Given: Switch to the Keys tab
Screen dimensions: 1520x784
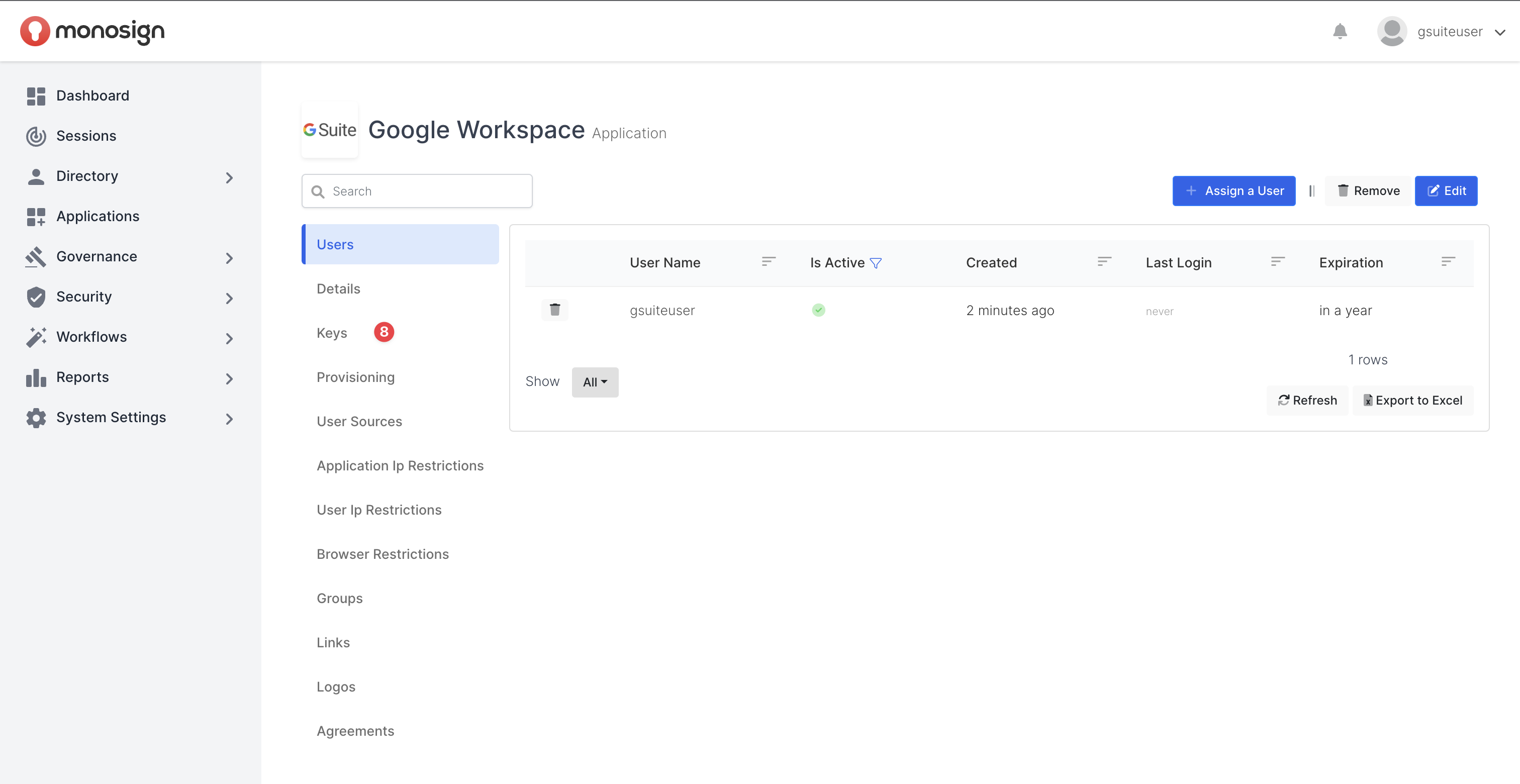Looking at the screenshot, I should (x=332, y=333).
